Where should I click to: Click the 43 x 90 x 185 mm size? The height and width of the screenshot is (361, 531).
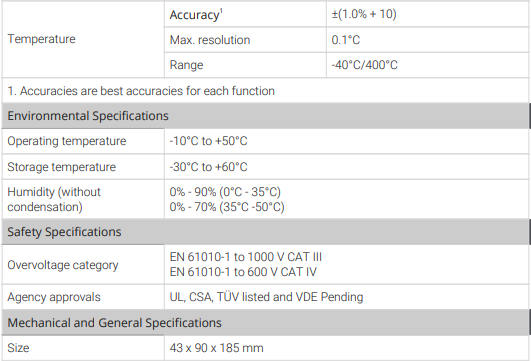pyautogui.click(x=216, y=348)
